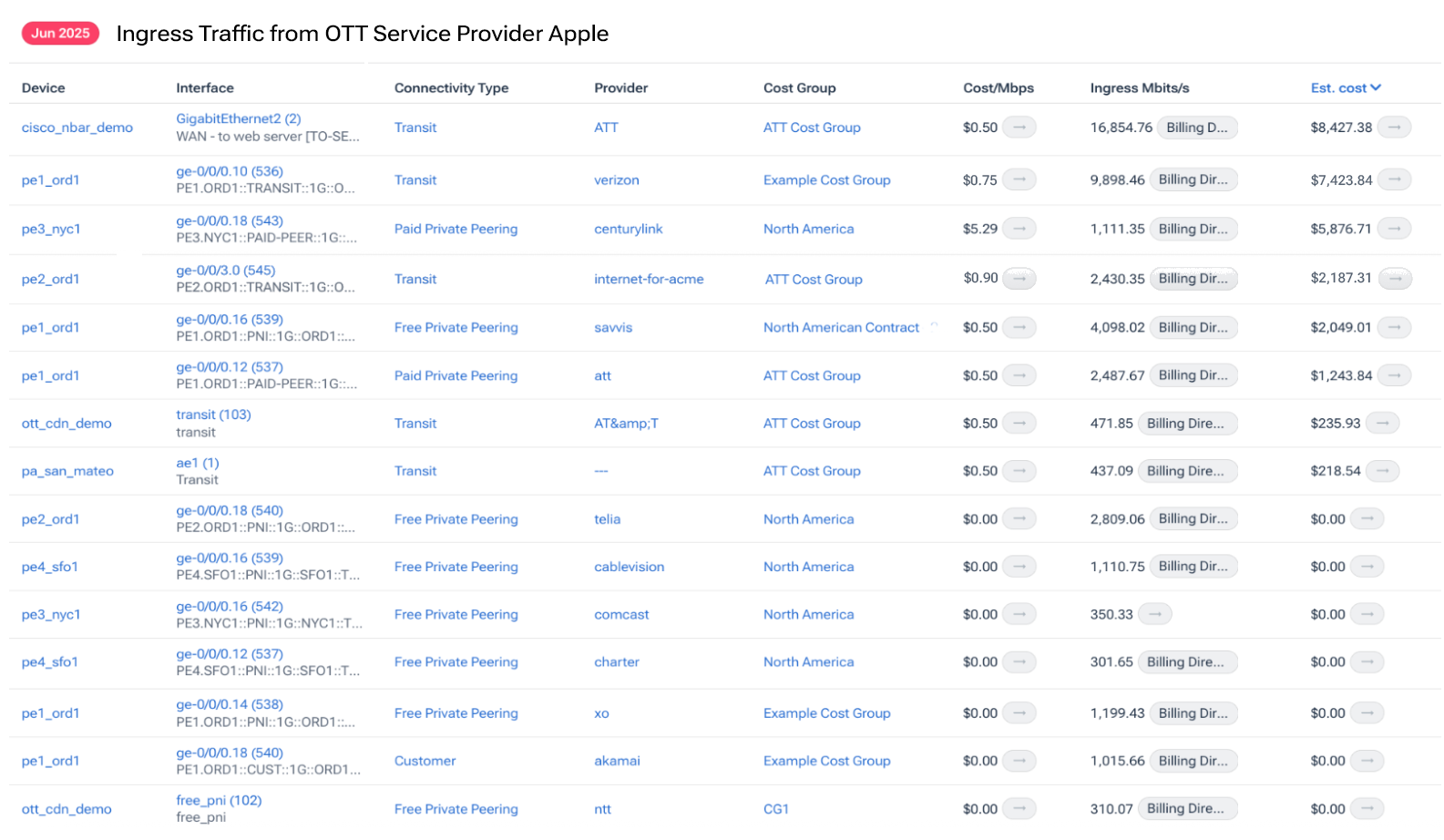Open device pa_san_mateo
The image size is (1444, 840).
(x=67, y=471)
